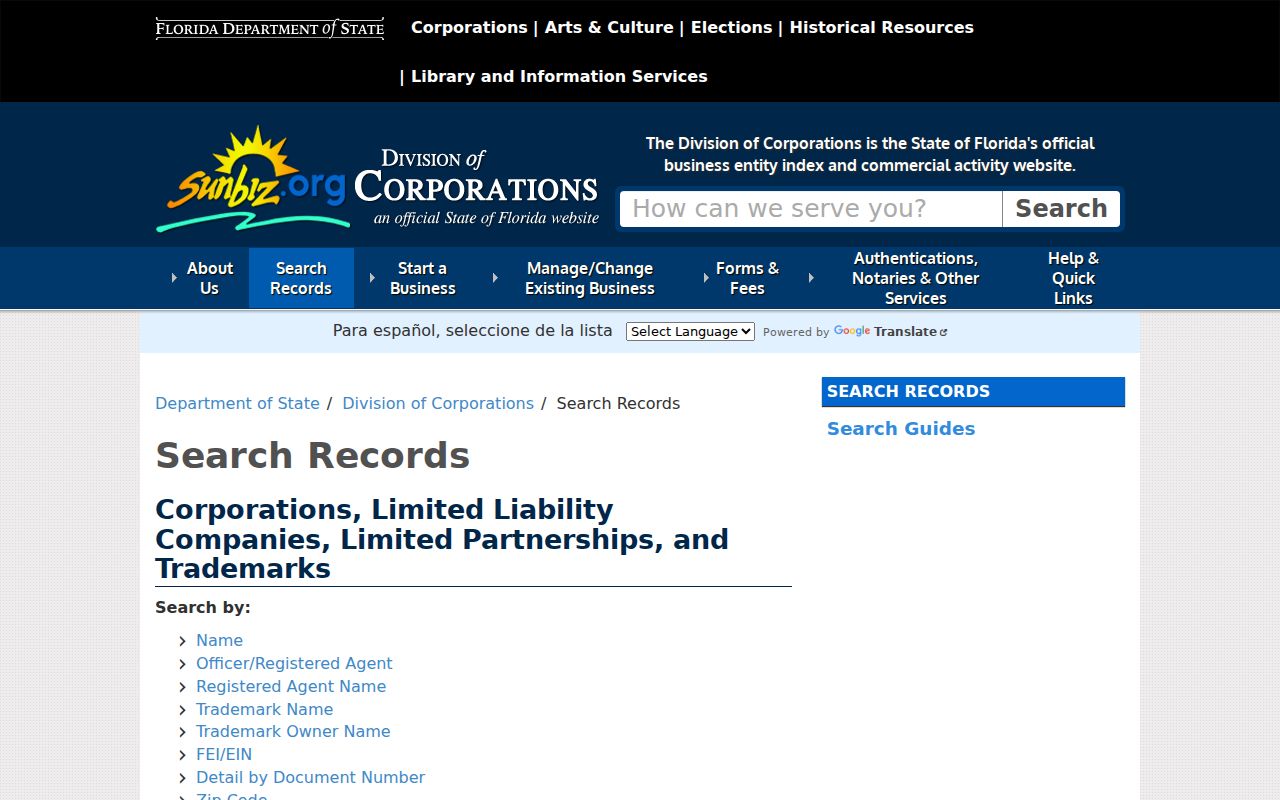Viewport: 1280px width, 800px height.
Task: Click chevron bullet beside Name link
Action: (183, 641)
